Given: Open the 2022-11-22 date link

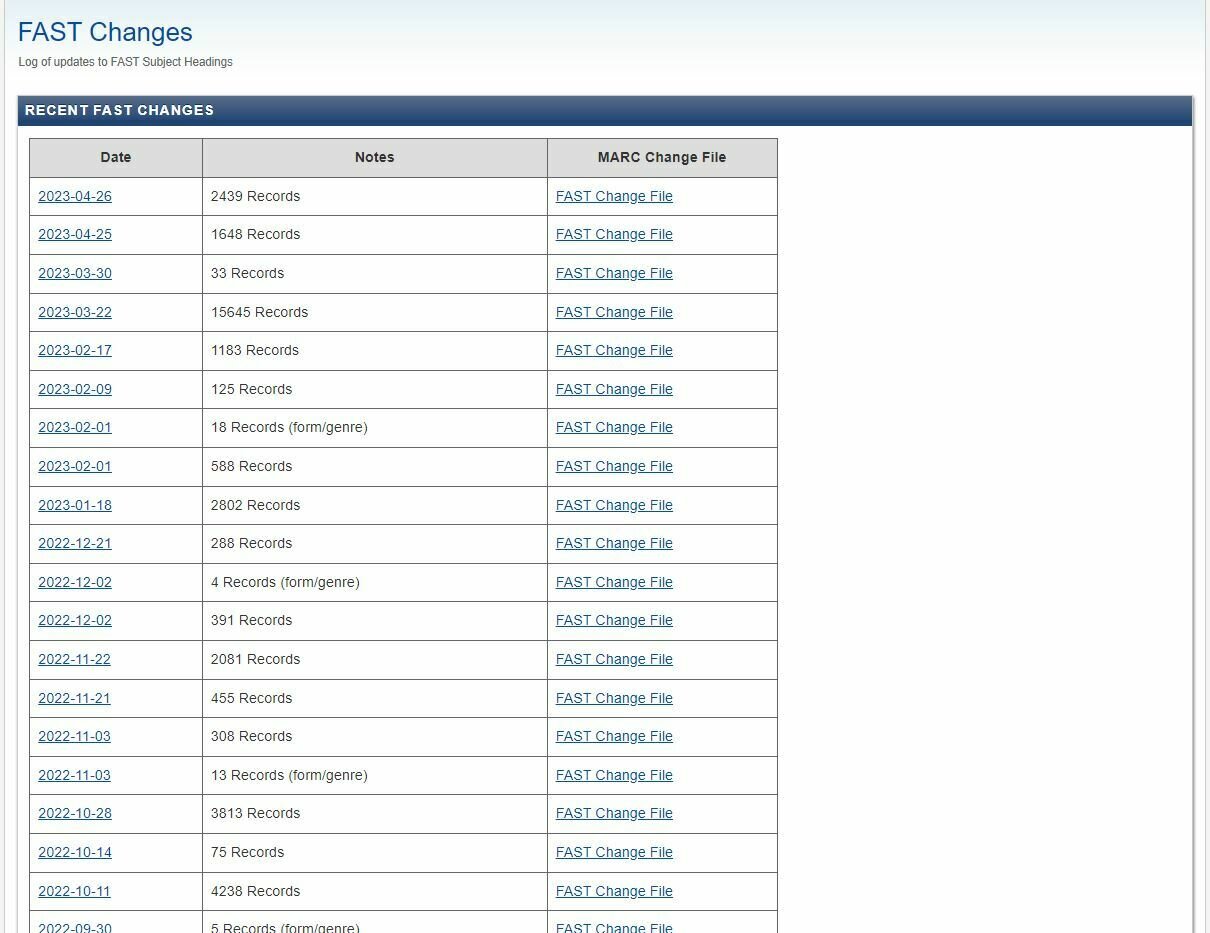Looking at the screenshot, I should point(75,659).
